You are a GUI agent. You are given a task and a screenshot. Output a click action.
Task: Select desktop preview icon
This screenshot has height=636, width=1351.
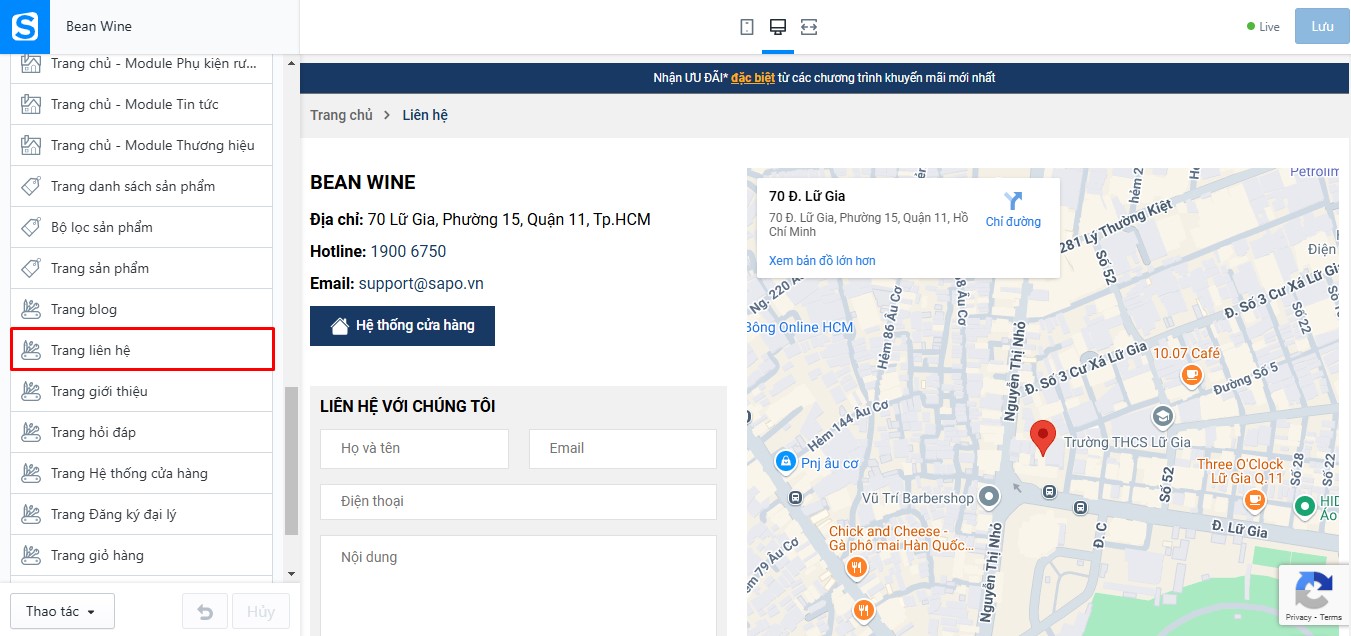tap(777, 27)
